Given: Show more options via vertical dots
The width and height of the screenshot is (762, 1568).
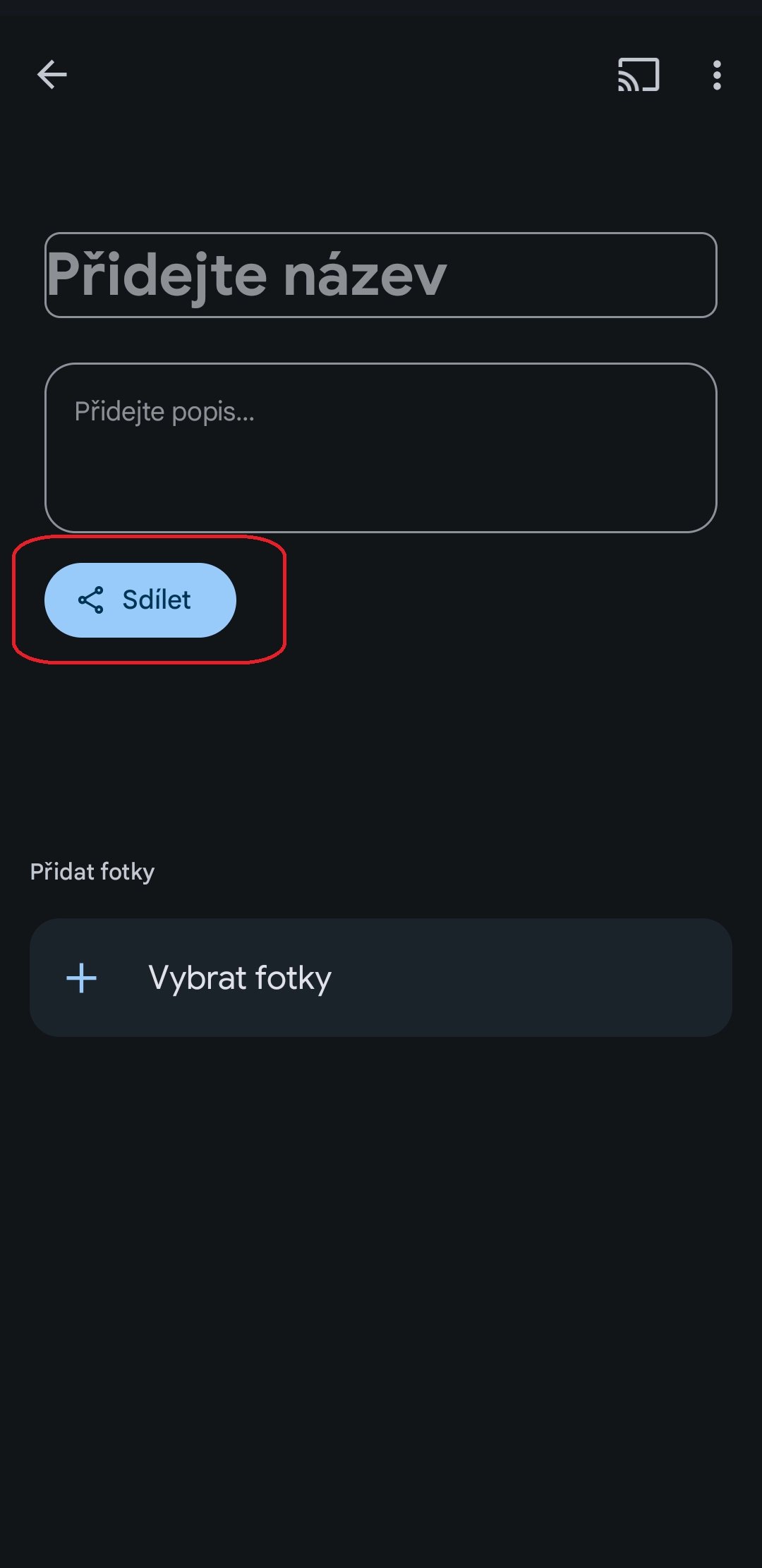Looking at the screenshot, I should (717, 75).
